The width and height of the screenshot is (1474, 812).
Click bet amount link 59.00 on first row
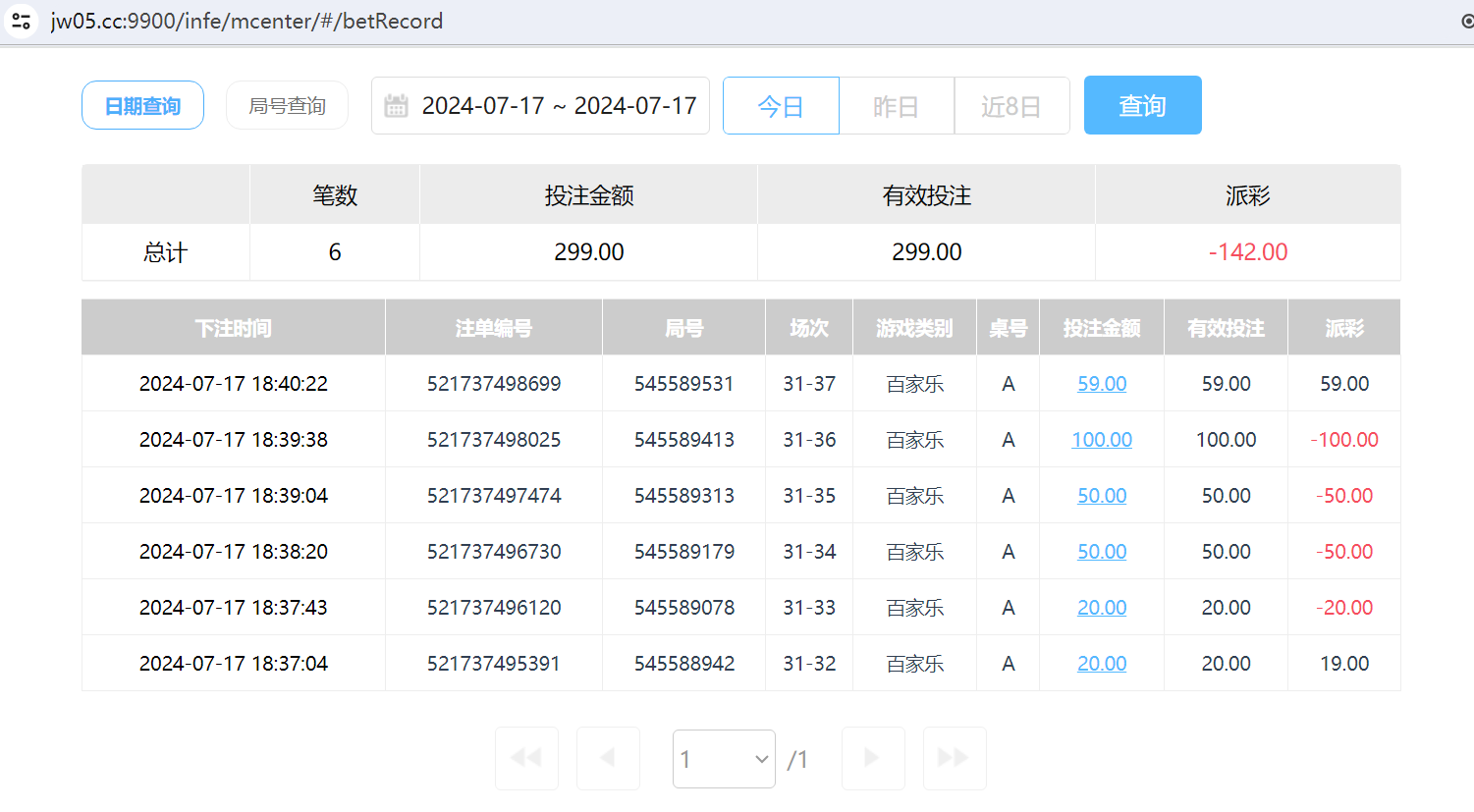coord(1101,383)
